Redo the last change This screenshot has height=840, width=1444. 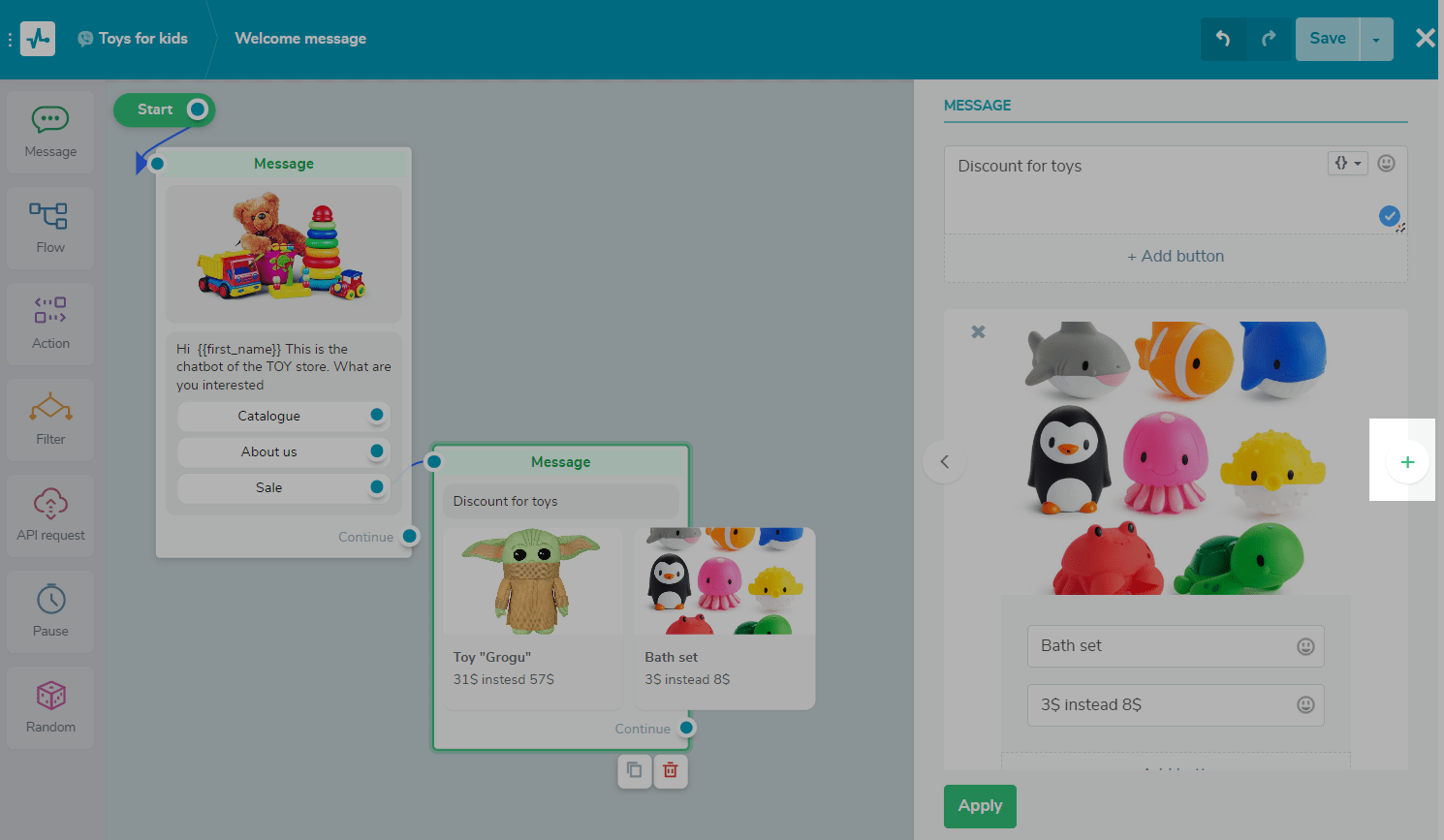pyautogui.click(x=1269, y=39)
